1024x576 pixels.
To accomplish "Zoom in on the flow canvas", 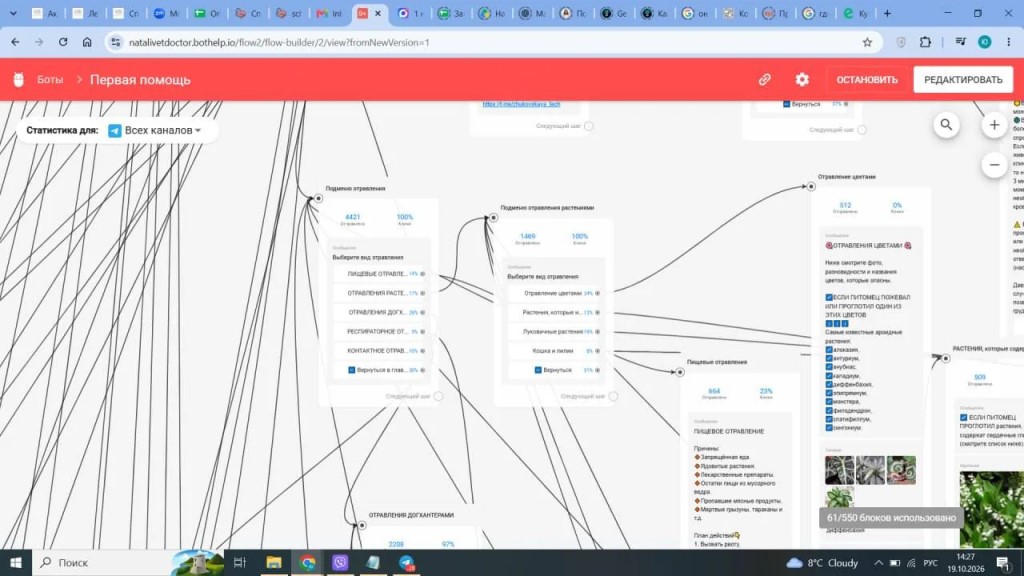I will 994,125.
